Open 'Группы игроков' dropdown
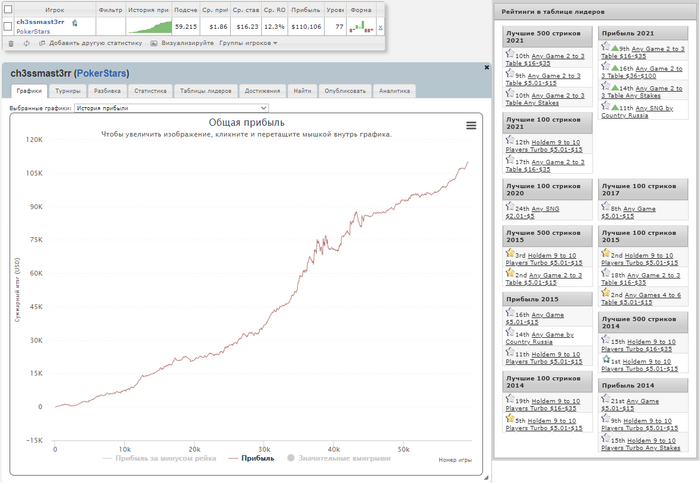The image size is (700, 484). click(x=248, y=43)
